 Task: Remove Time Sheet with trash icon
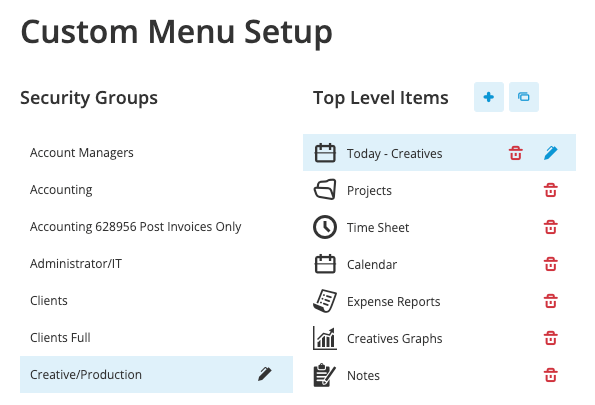click(x=551, y=227)
